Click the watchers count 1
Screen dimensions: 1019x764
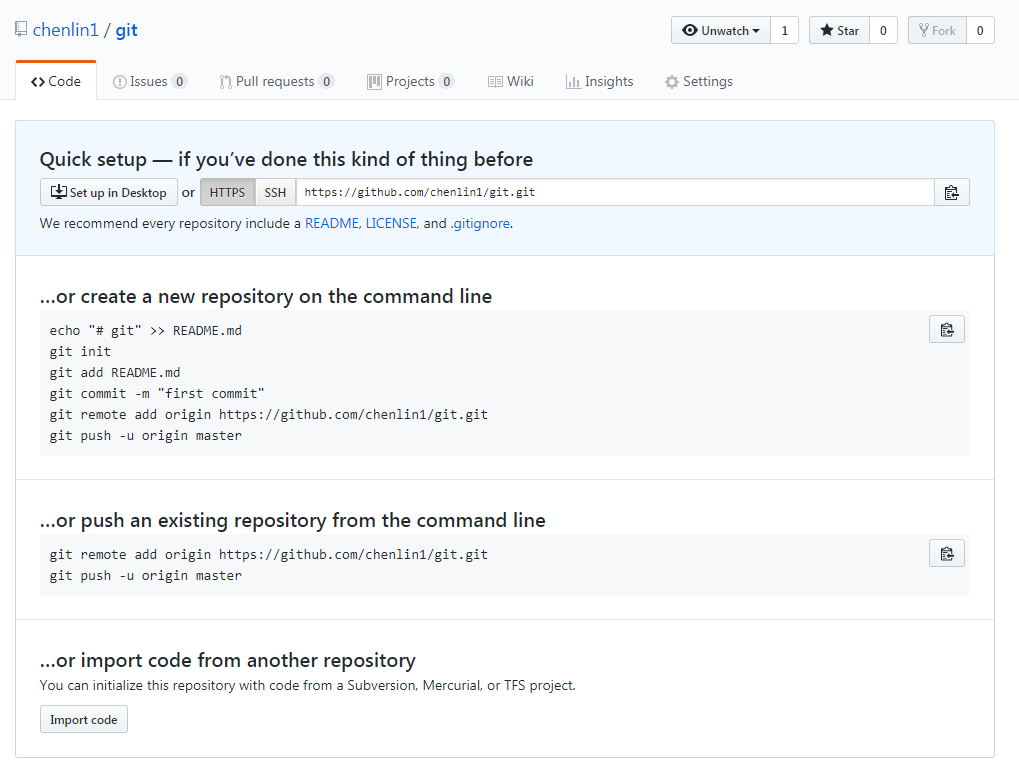click(x=784, y=31)
